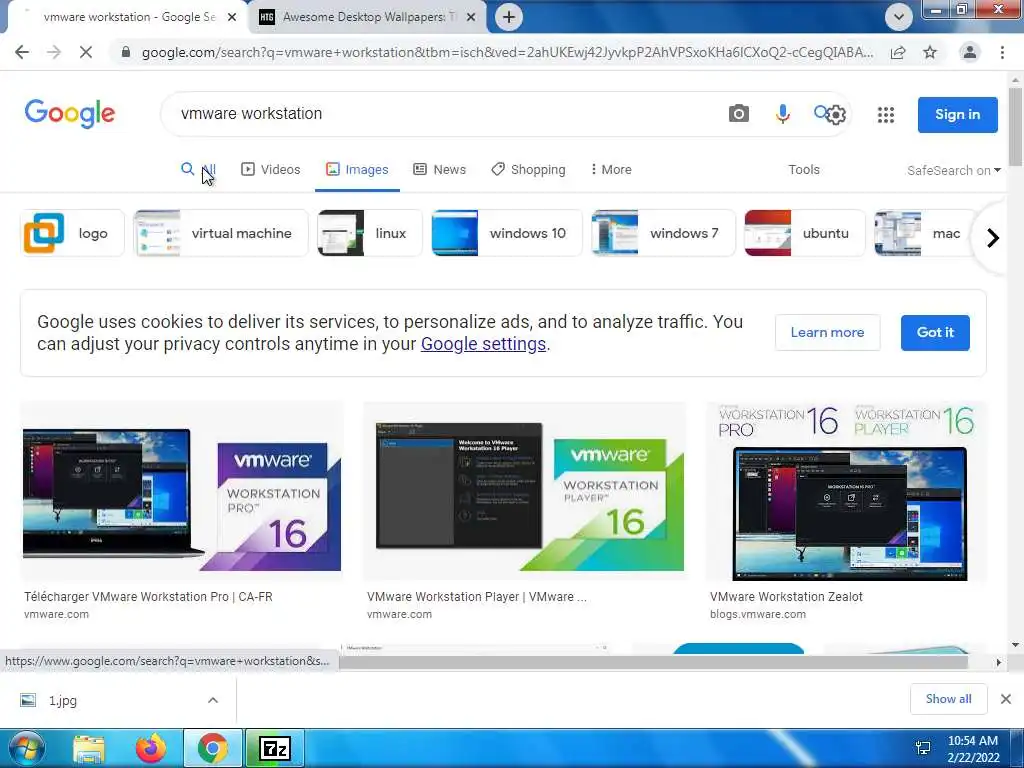Viewport: 1024px width, 768px height.
Task: Open Workstation Player 16 image
Action: coord(524,491)
